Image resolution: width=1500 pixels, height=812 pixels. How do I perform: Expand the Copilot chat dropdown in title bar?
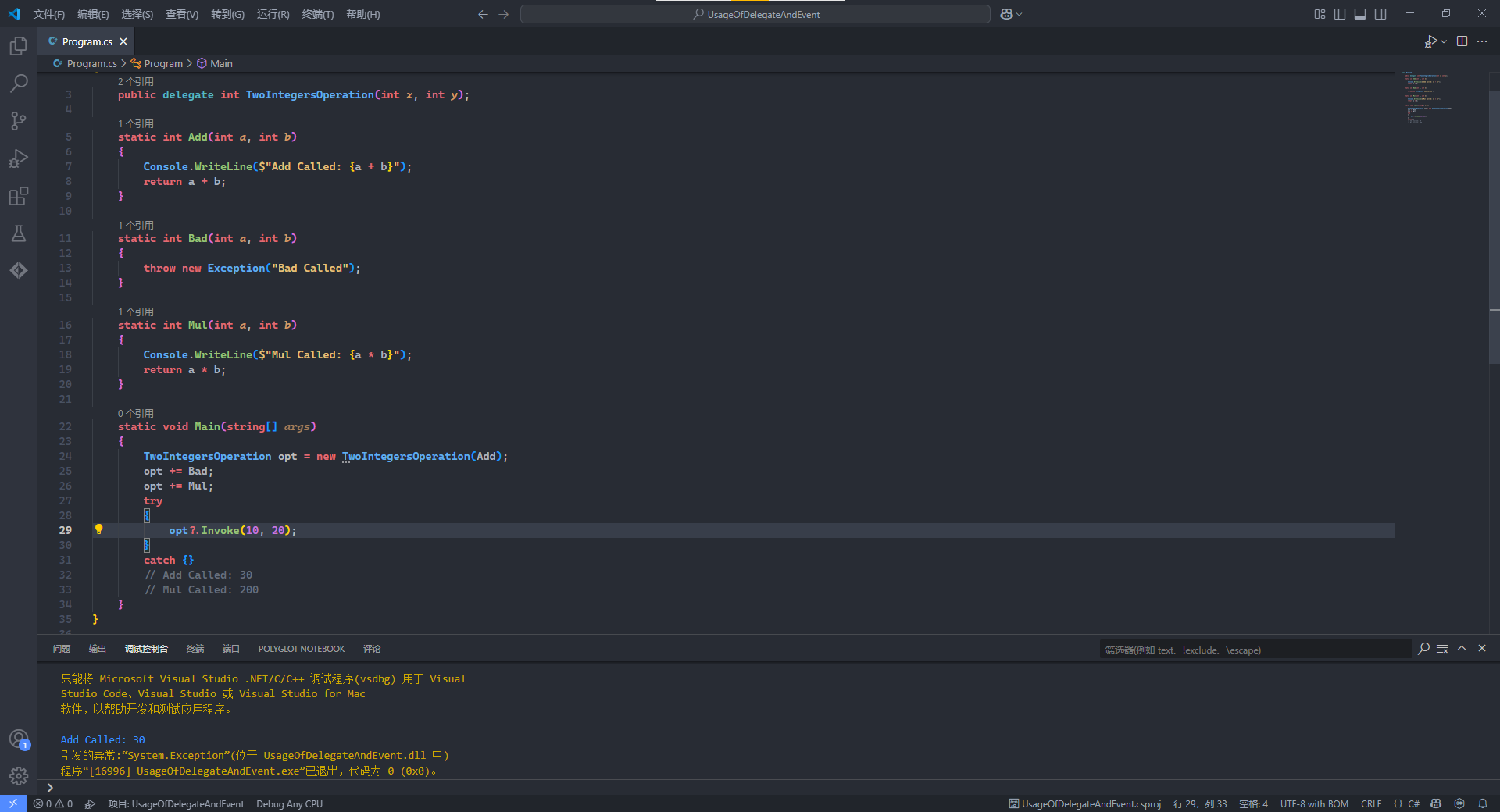[x=1020, y=14]
